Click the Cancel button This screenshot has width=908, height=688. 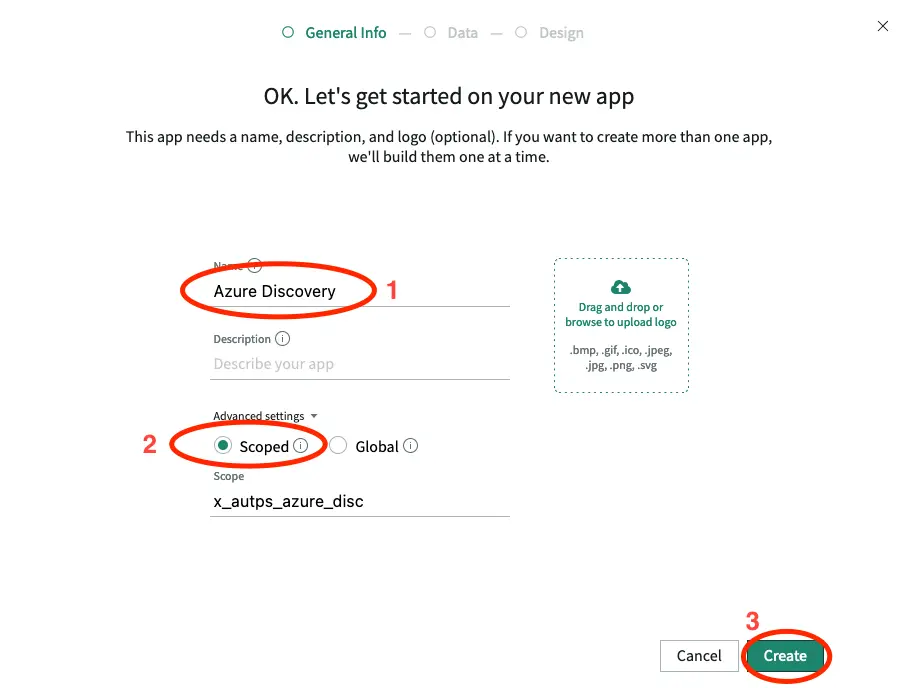699,656
